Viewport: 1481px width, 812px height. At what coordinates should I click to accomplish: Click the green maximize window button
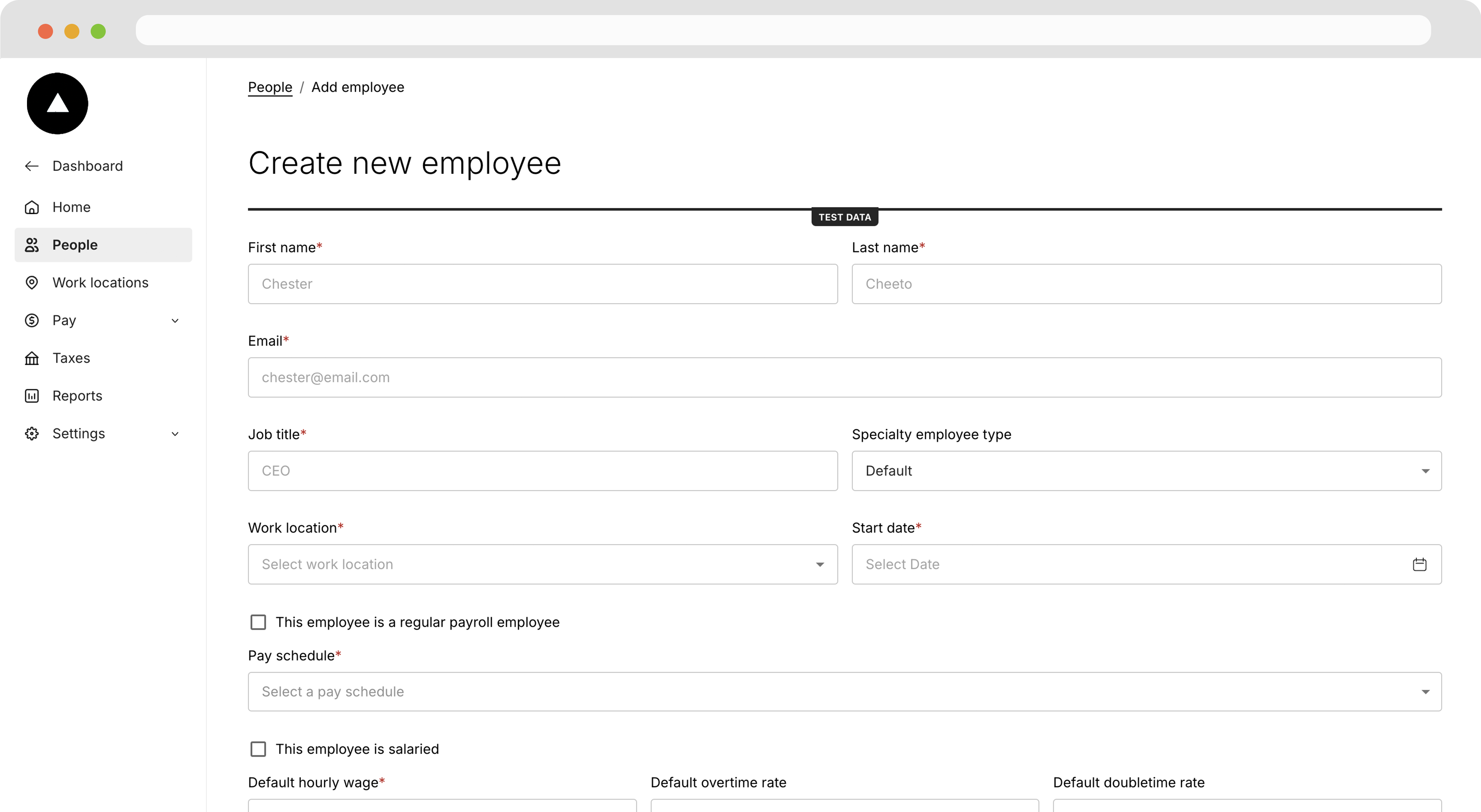click(98, 31)
